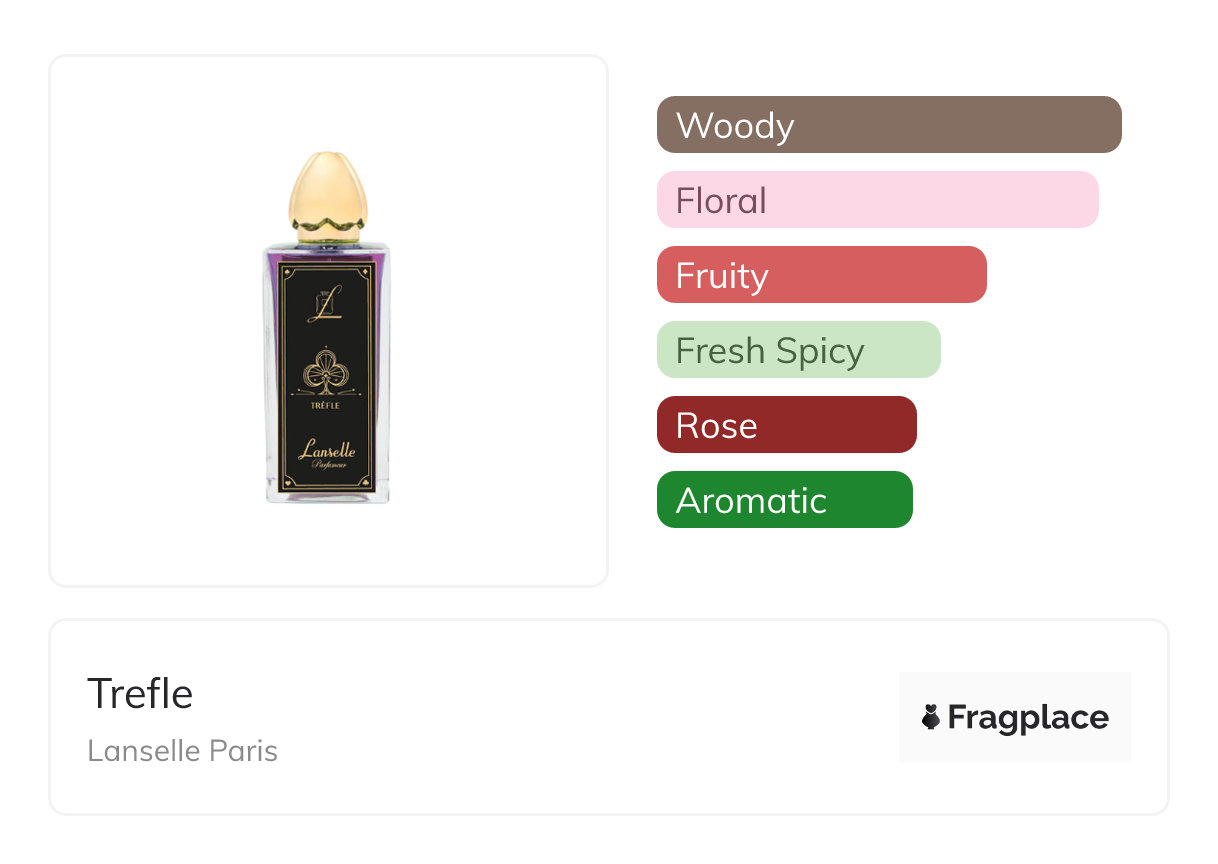Image resolution: width=1218 pixels, height=864 pixels.
Task: Choose the green Aromatic accord bar
Action: click(784, 500)
